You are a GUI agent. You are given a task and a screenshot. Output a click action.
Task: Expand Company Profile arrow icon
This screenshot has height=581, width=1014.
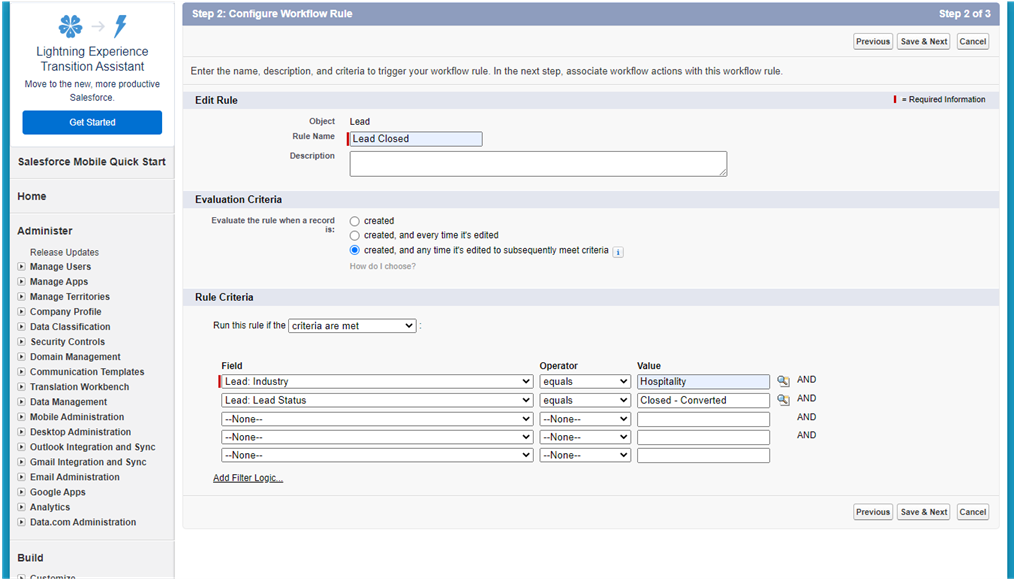[x=22, y=312]
